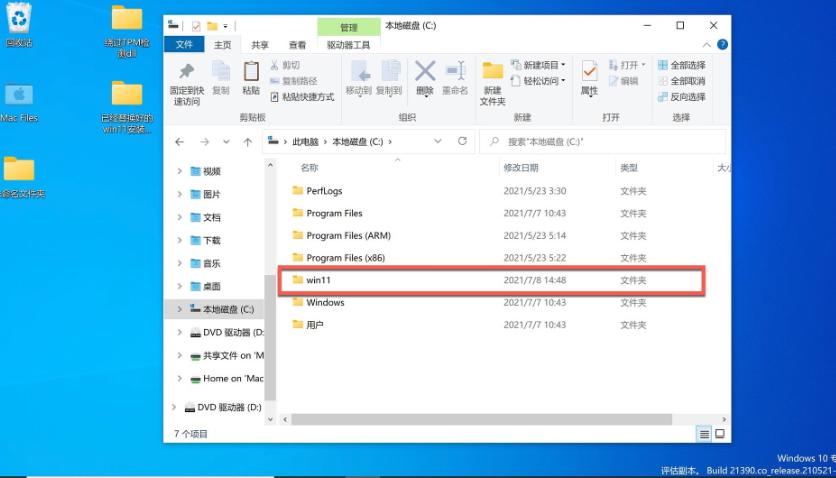Click Quick Access Toolbar new folder icon
836x478 pixels.
212,26
